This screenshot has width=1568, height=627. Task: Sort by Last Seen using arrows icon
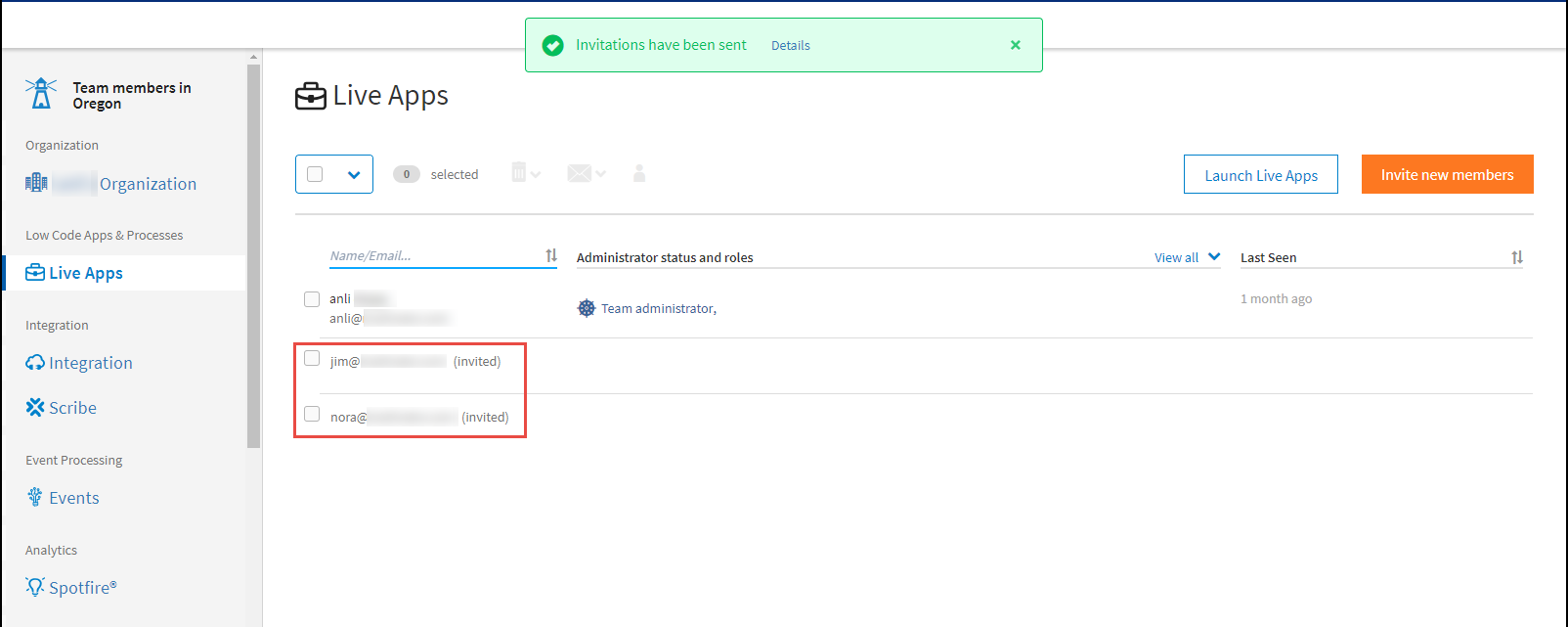click(1516, 257)
